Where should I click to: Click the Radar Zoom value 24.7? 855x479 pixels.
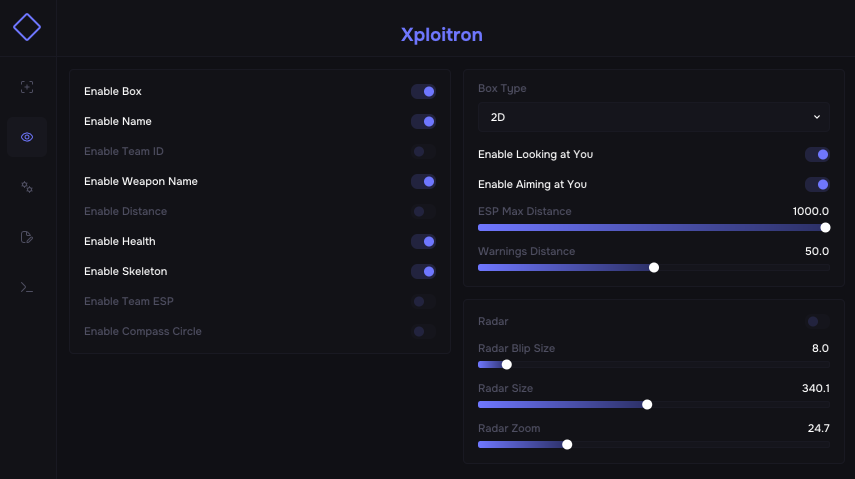click(818, 428)
